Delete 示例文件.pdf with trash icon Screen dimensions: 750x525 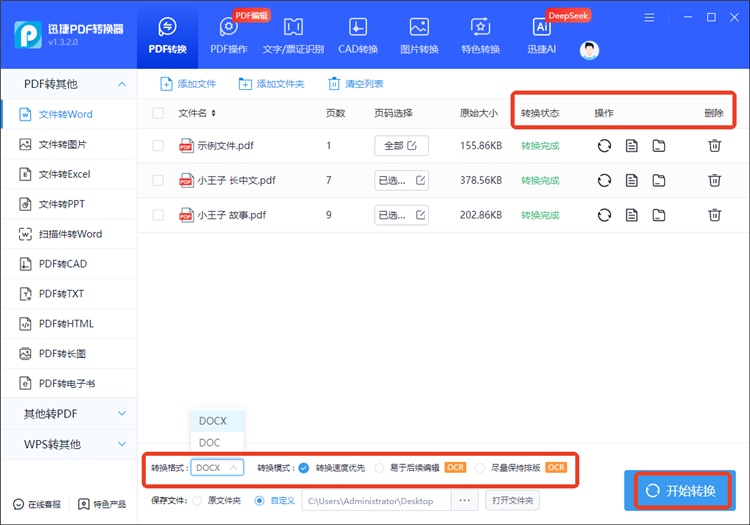715,145
